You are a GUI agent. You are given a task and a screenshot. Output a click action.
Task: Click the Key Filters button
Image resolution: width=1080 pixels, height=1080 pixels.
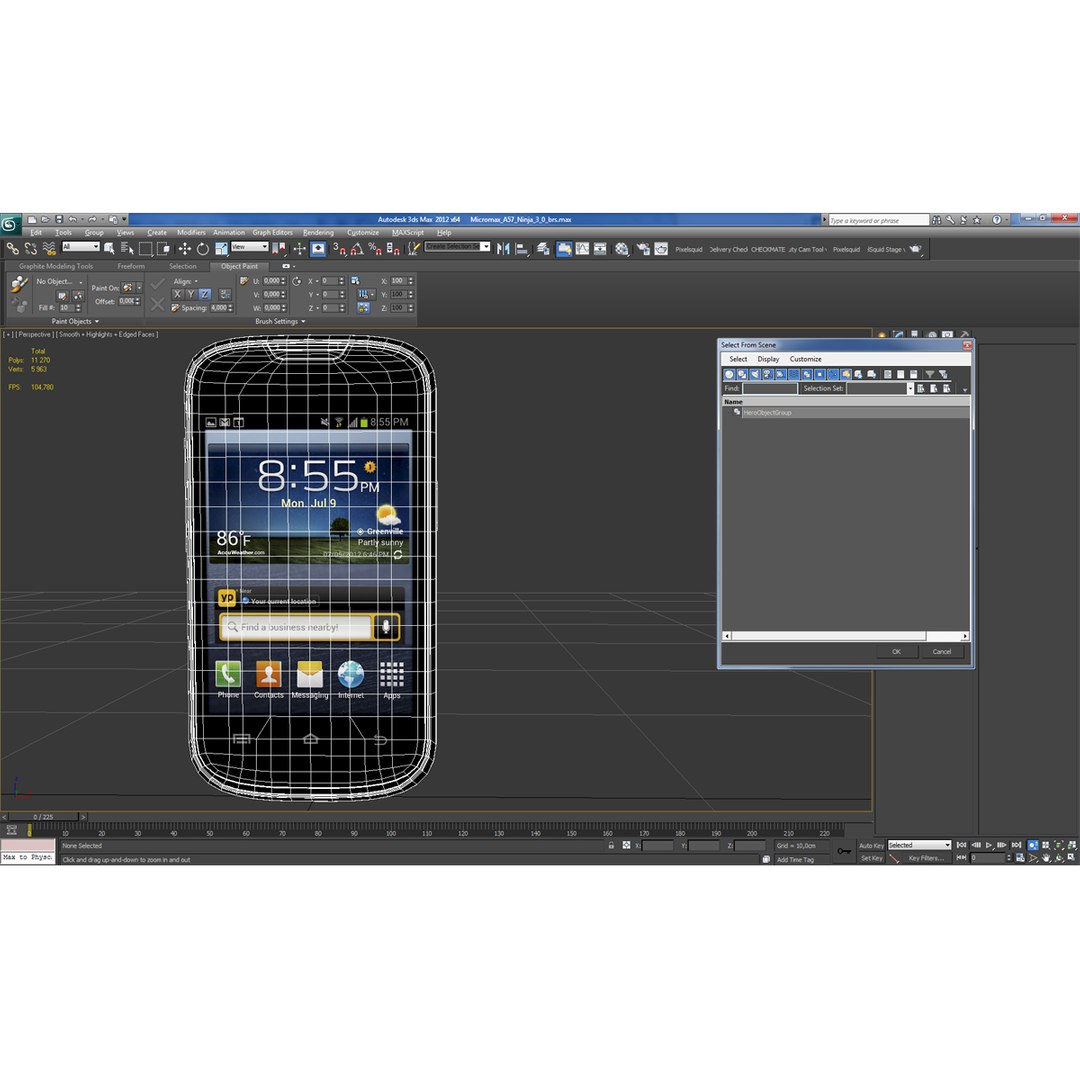pos(925,858)
